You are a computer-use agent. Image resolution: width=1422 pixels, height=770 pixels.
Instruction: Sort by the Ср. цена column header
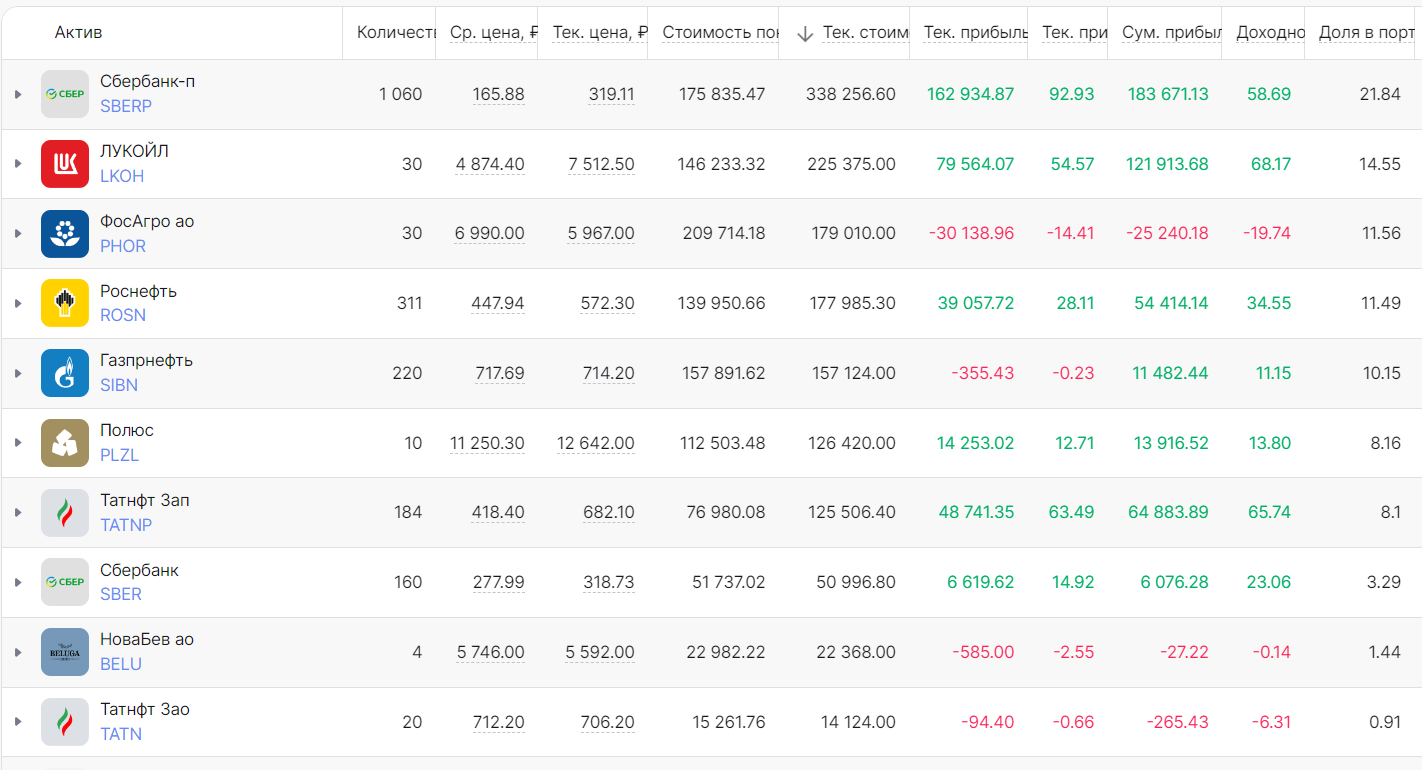point(494,33)
